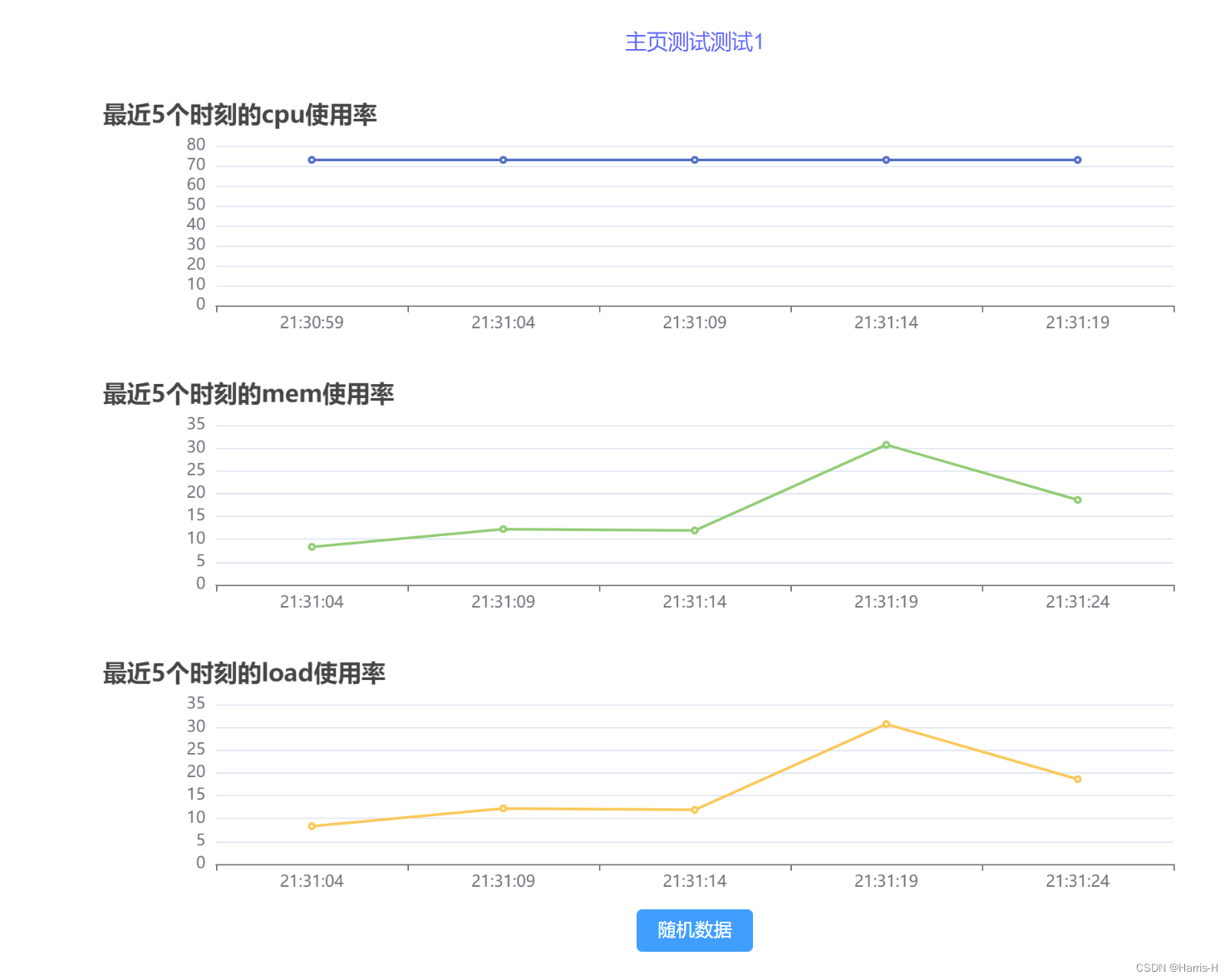Click the 0 value on load chart y-axis
Viewport: 1230px width, 980px height.
pyautogui.click(x=200, y=862)
